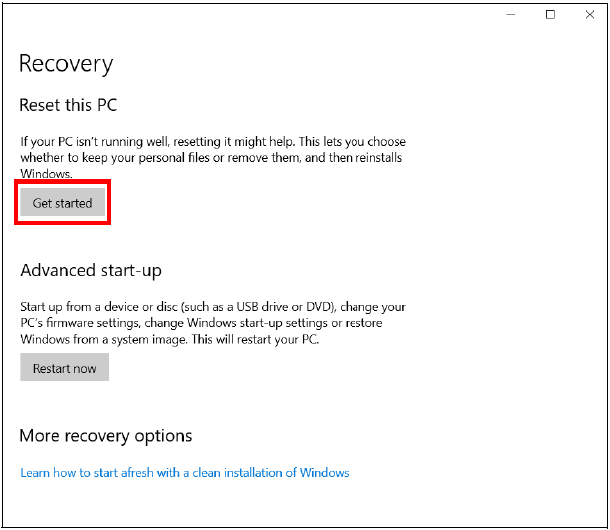
Task: Click the More recovery options heading
Action: (x=106, y=436)
